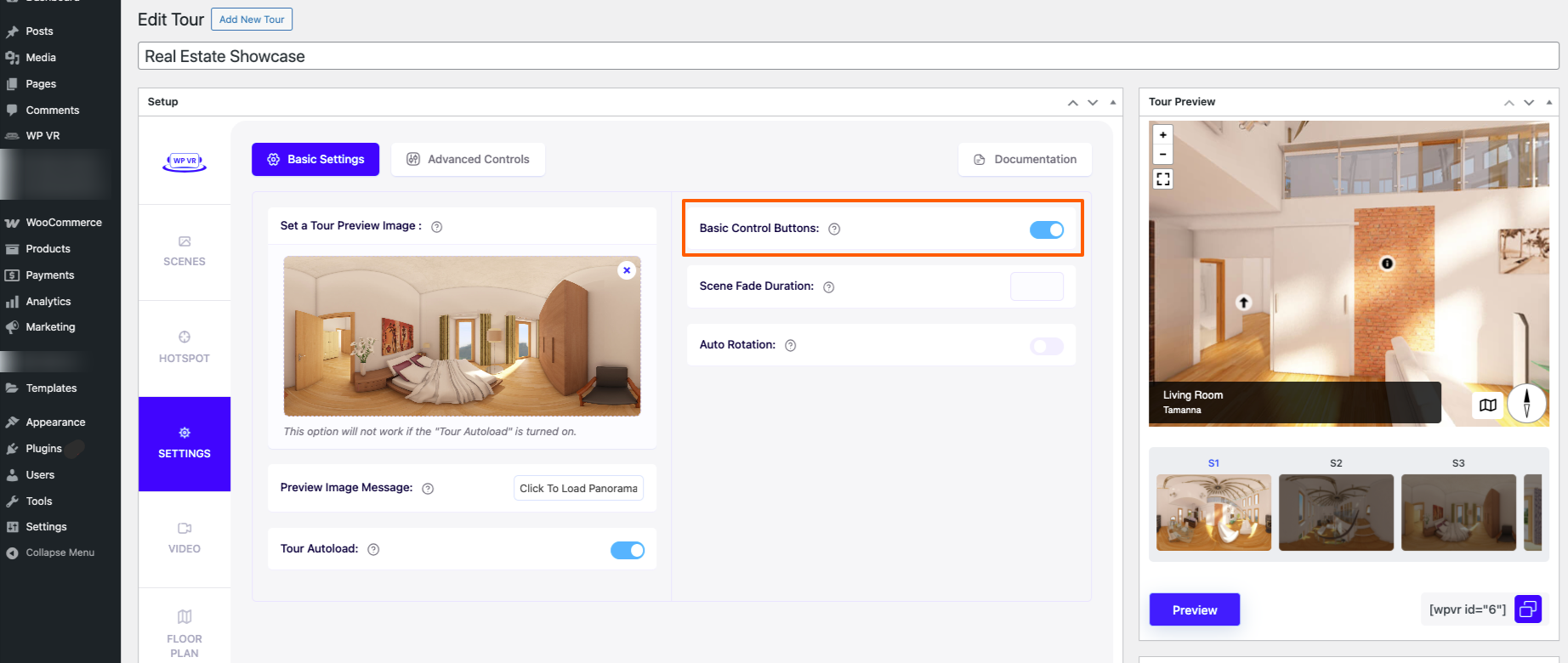Collapse the Tour Preview panel
Screen dimensions: 1568x663
[x=1548, y=102]
